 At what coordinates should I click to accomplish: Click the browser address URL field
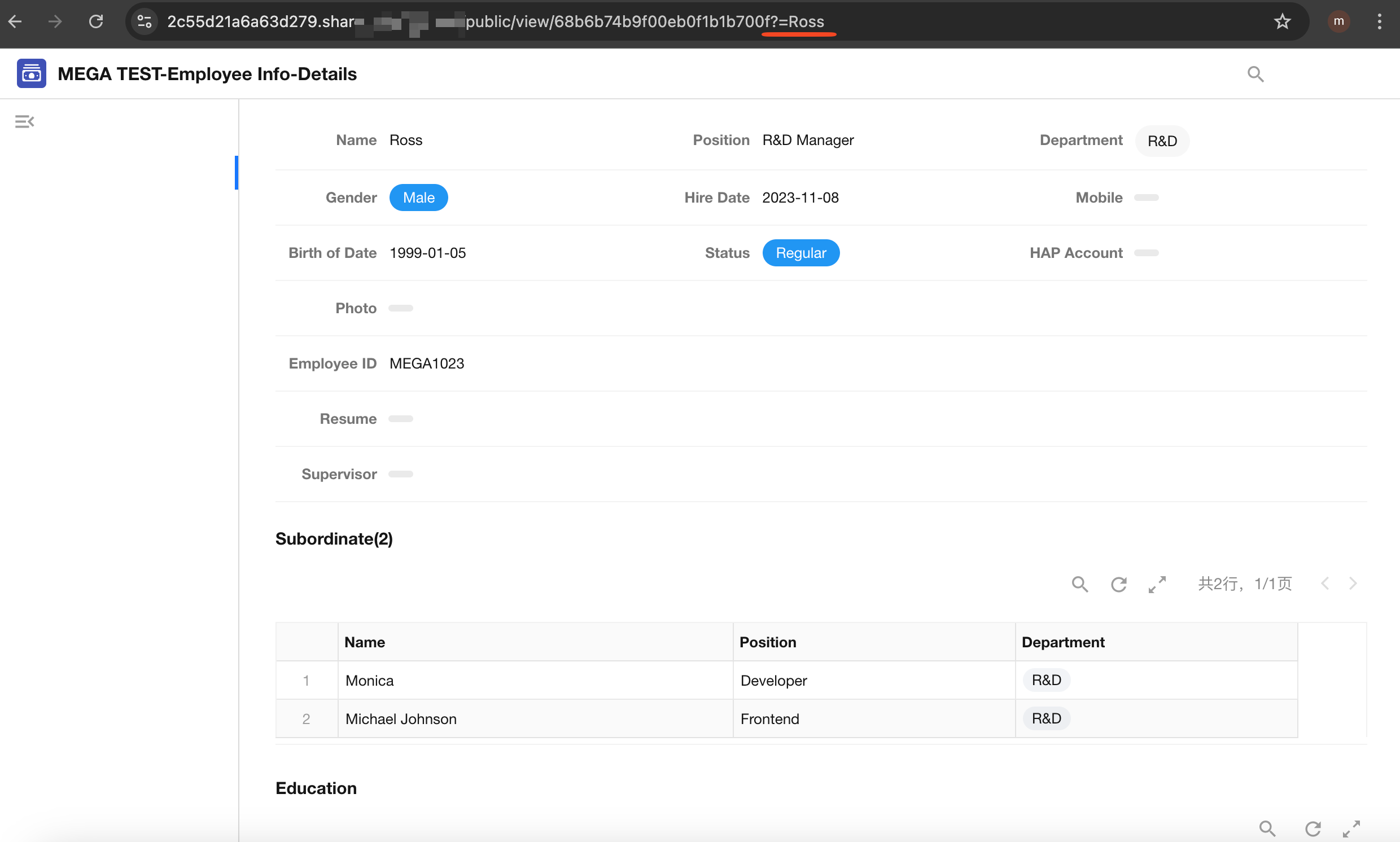[x=624, y=21]
